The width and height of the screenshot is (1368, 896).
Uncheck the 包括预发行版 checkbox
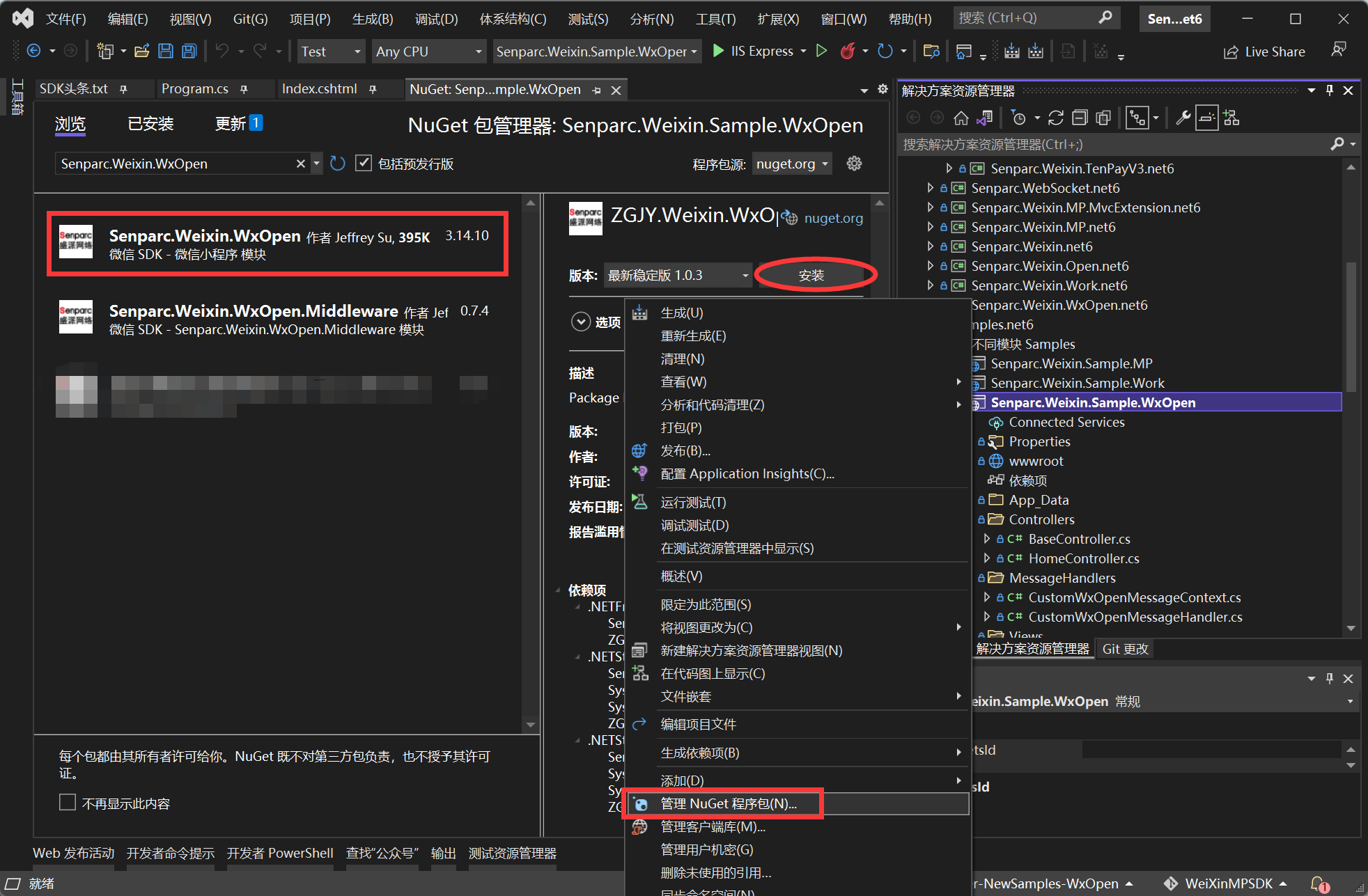364,162
